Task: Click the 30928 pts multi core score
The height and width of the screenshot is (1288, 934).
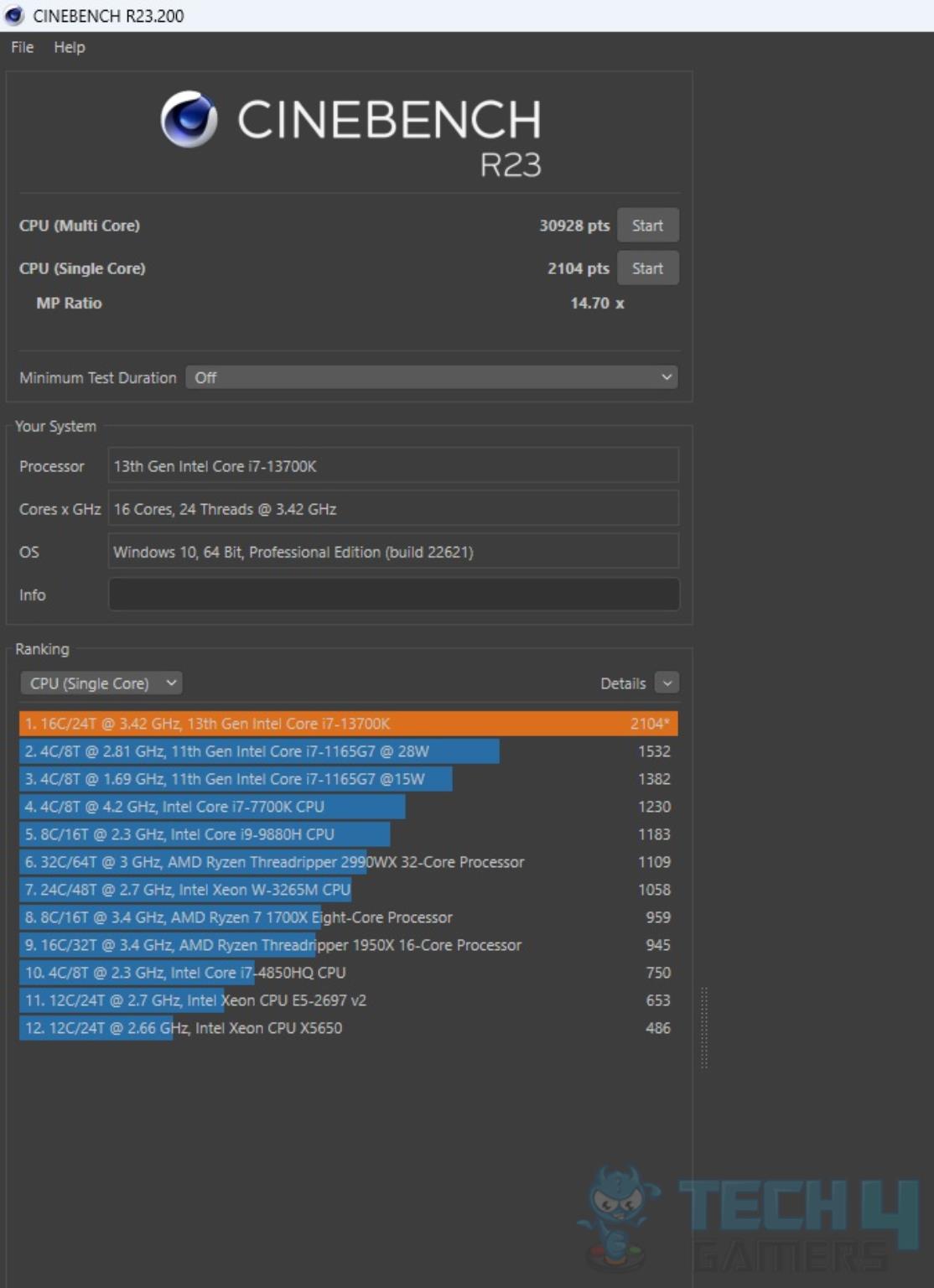Action: [x=574, y=226]
